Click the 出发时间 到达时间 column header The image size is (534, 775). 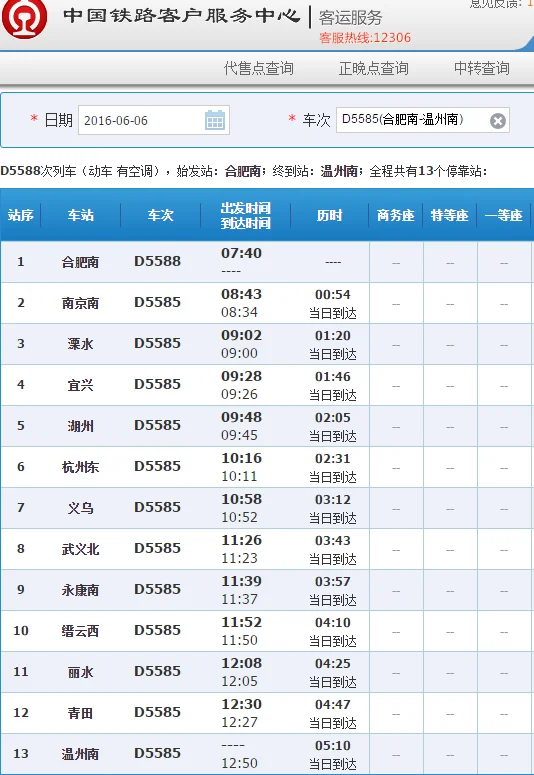(245, 215)
